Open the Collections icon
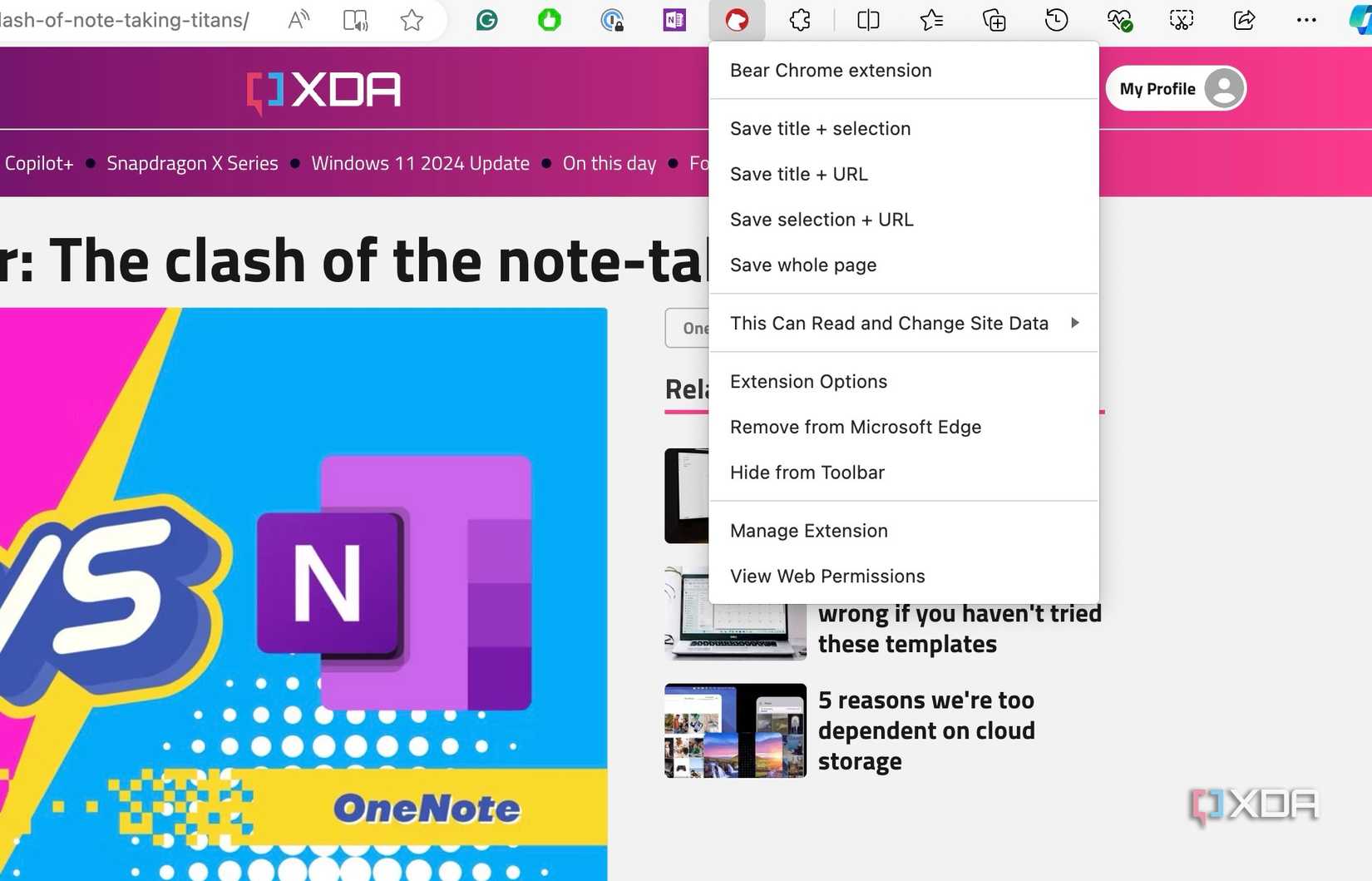 point(994,20)
